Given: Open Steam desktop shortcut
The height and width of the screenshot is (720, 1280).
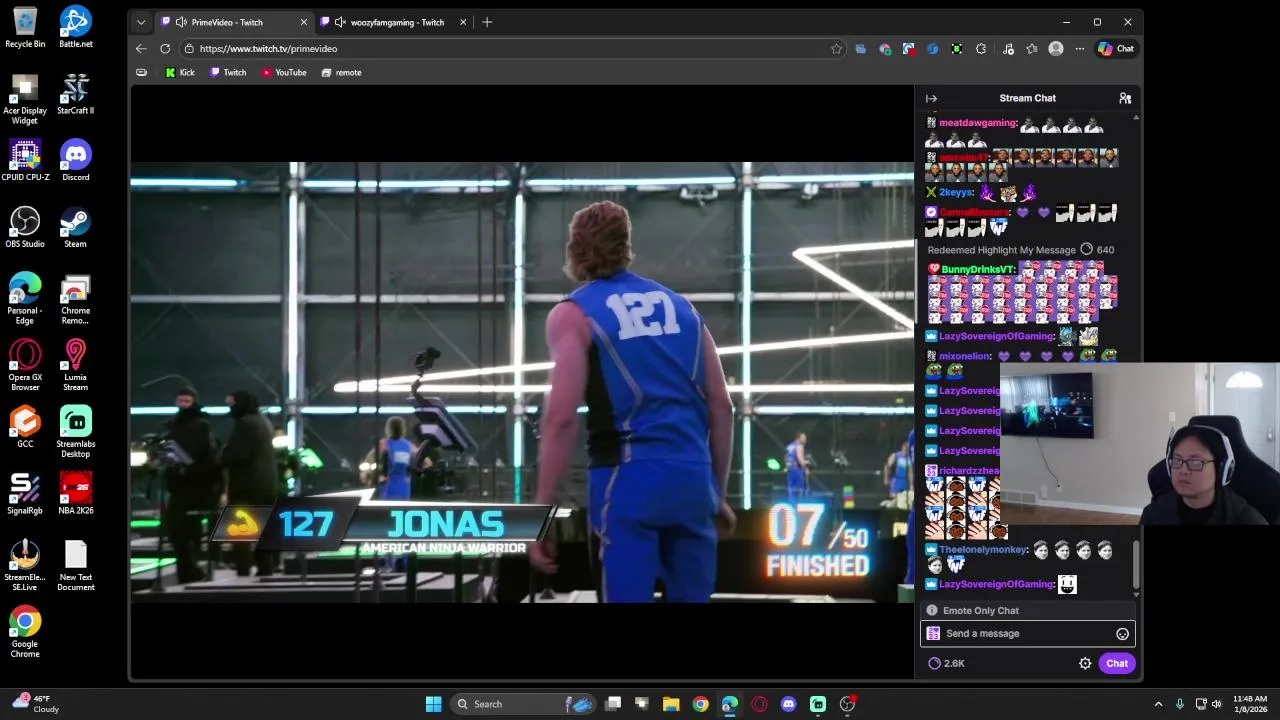Looking at the screenshot, I should pyautogui.click(x=75, y=227).
